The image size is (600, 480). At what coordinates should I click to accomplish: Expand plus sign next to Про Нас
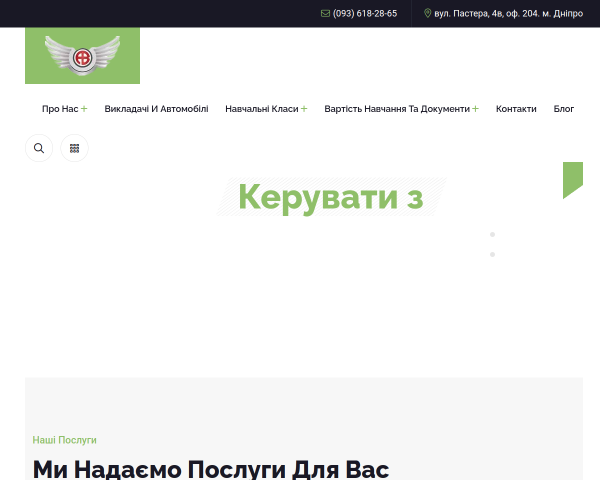[x=84, y=109]
